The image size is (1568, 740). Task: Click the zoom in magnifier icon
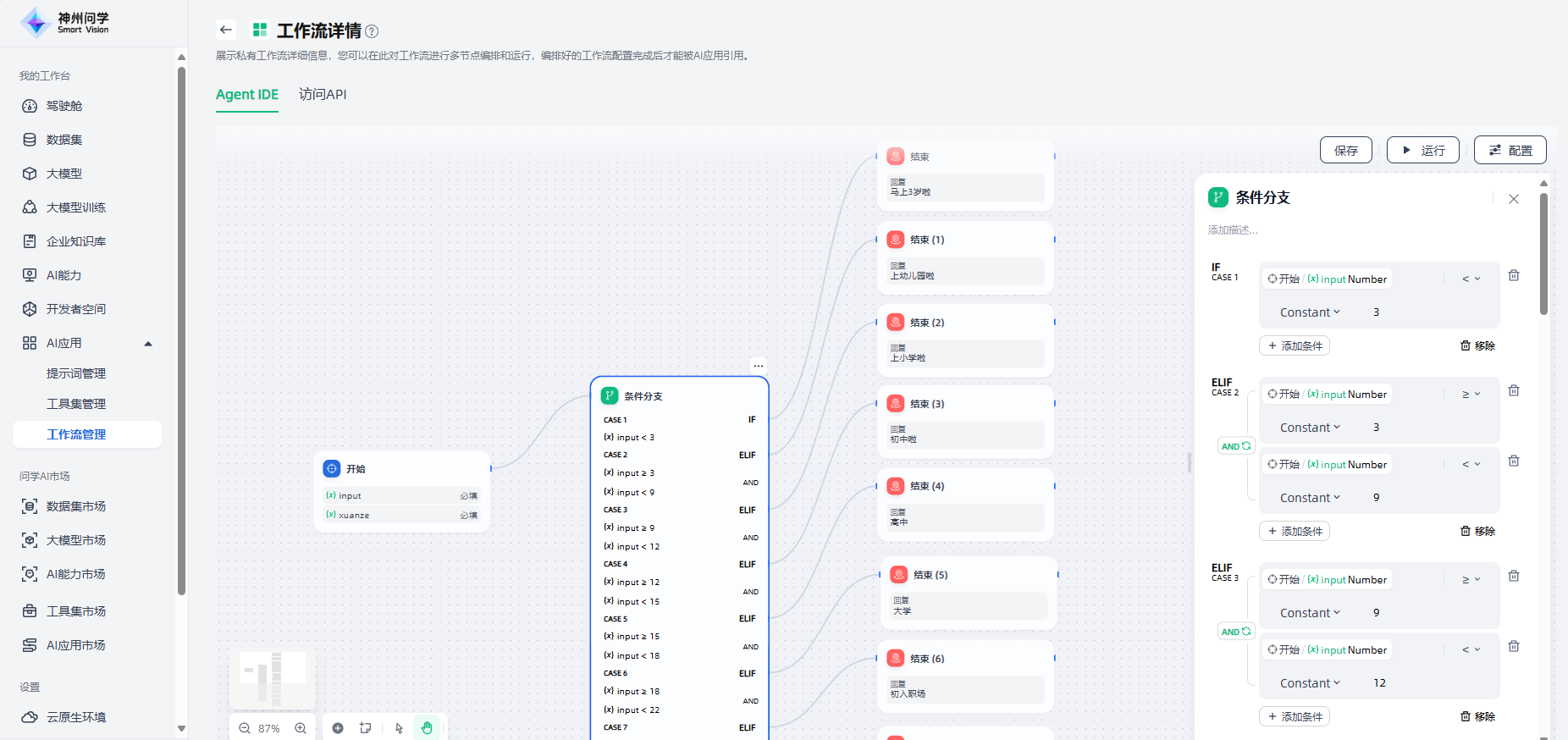pos(301,728)
